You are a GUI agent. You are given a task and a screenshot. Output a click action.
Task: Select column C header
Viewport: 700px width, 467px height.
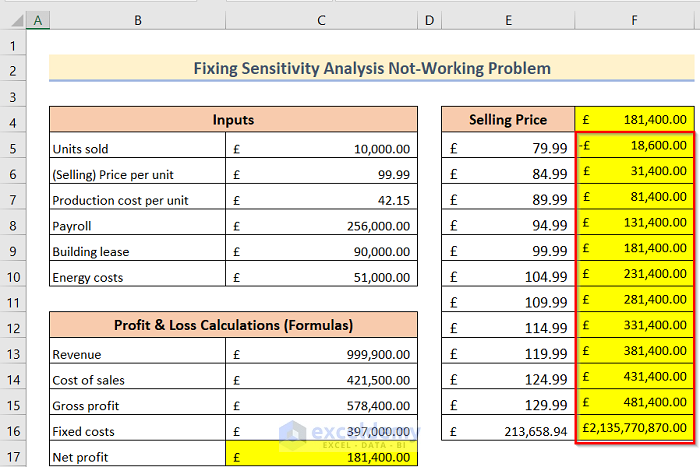[x=321, y=21]
